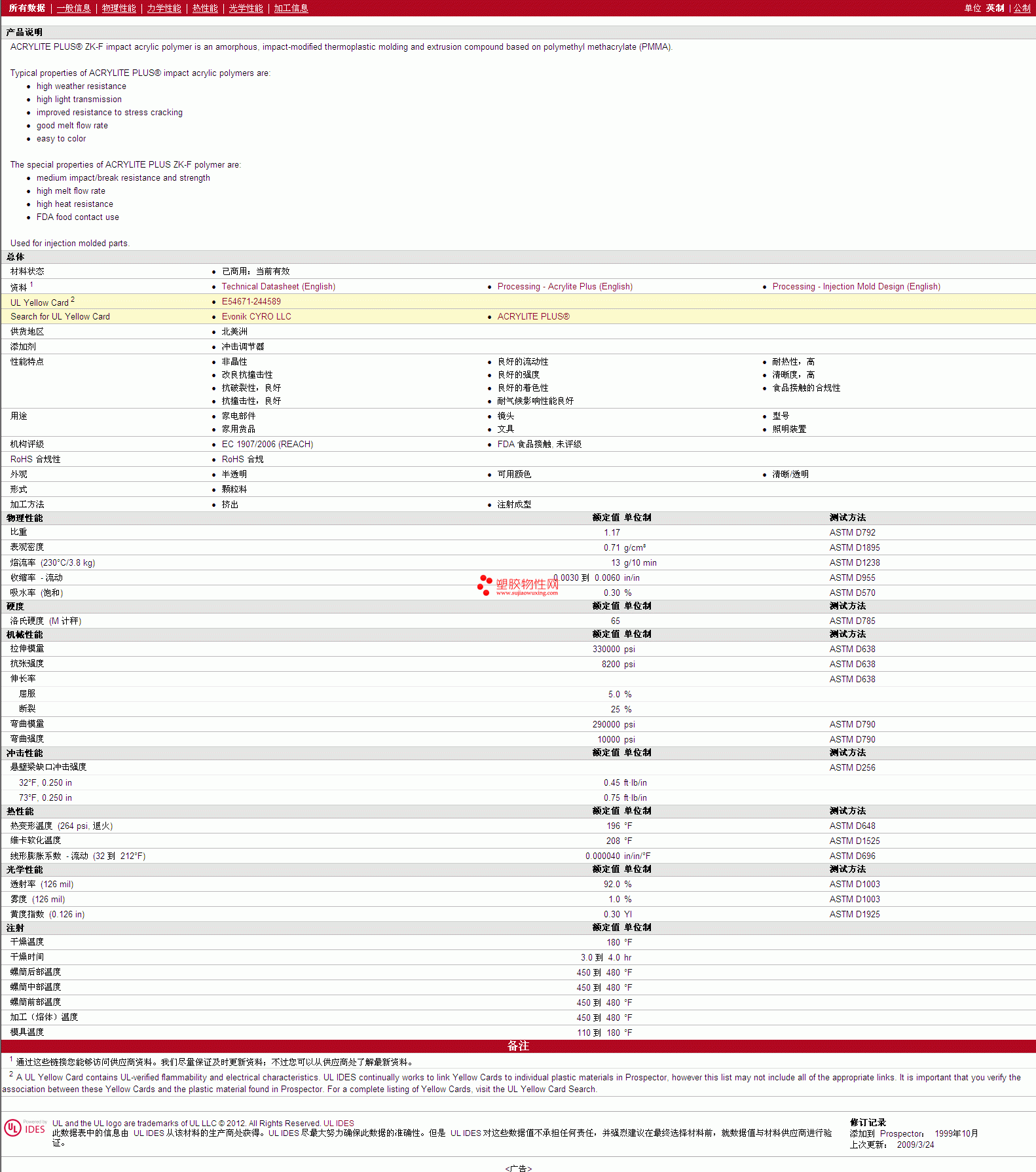Viewport: 1036px width, 1172px height.
Task: Click the 产品说明 section header
Action: (x=24, y=32)
